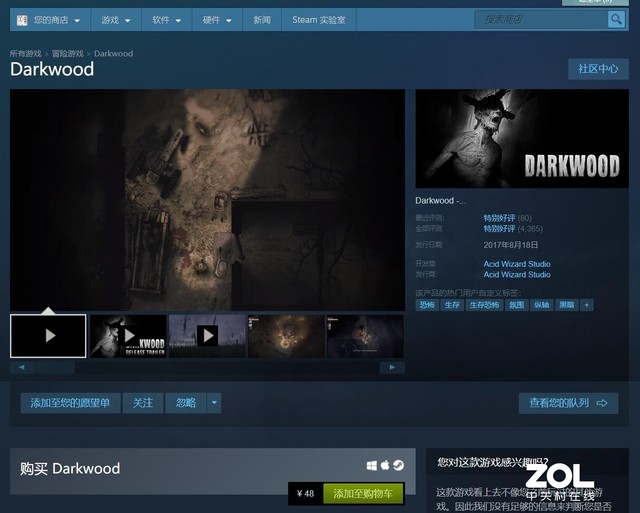Click the SteamOS platform icon
640x513 pixels.
tap(398, 466)
